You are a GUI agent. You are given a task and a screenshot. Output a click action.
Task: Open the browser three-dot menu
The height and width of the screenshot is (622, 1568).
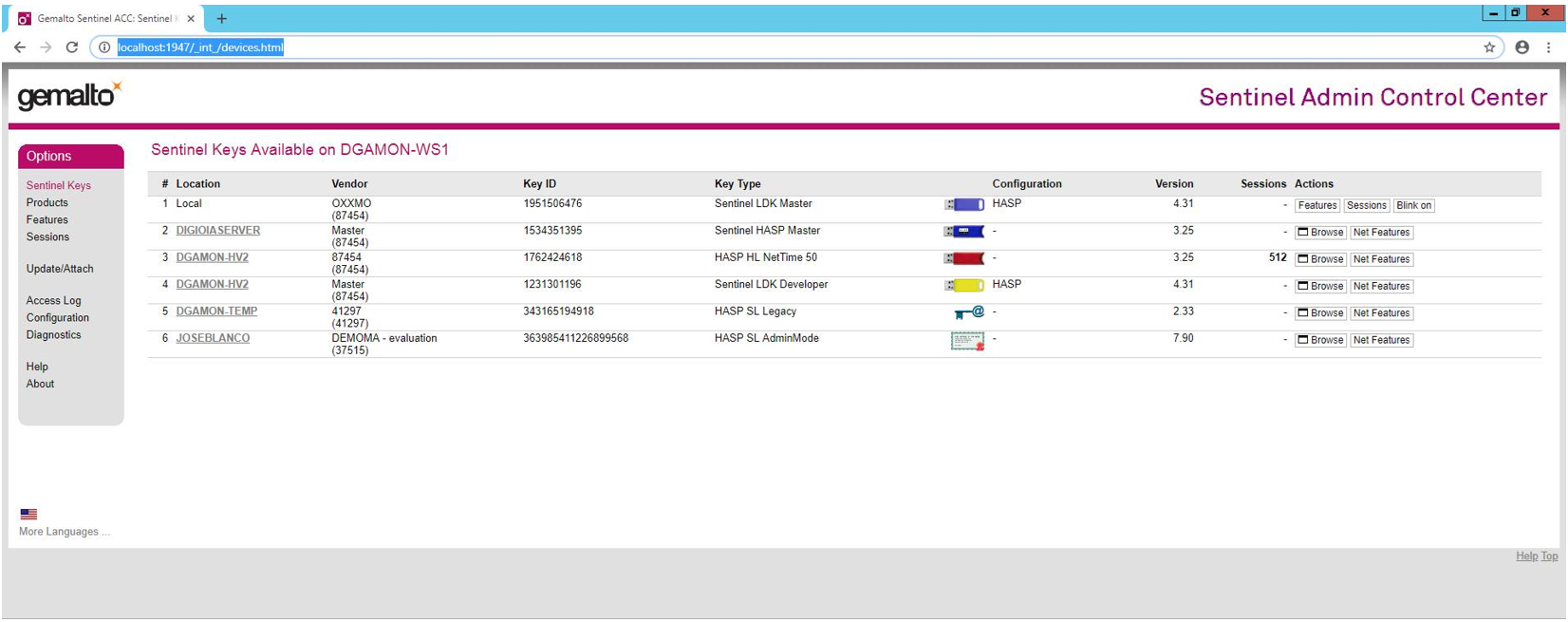(x=1549, y=47)
